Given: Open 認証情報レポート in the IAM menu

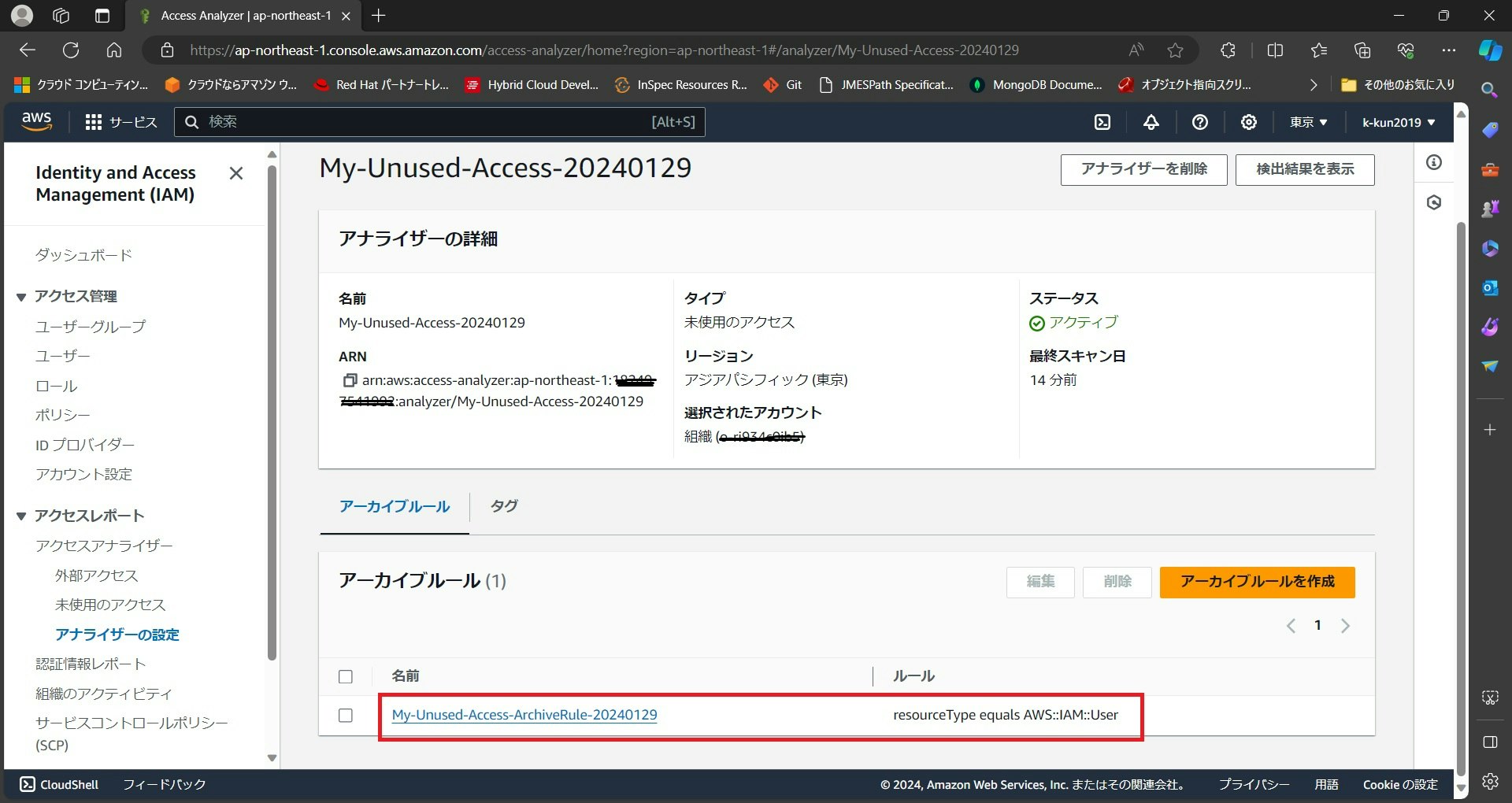Looking at the screenshot, I should click(x=91, y=664).
